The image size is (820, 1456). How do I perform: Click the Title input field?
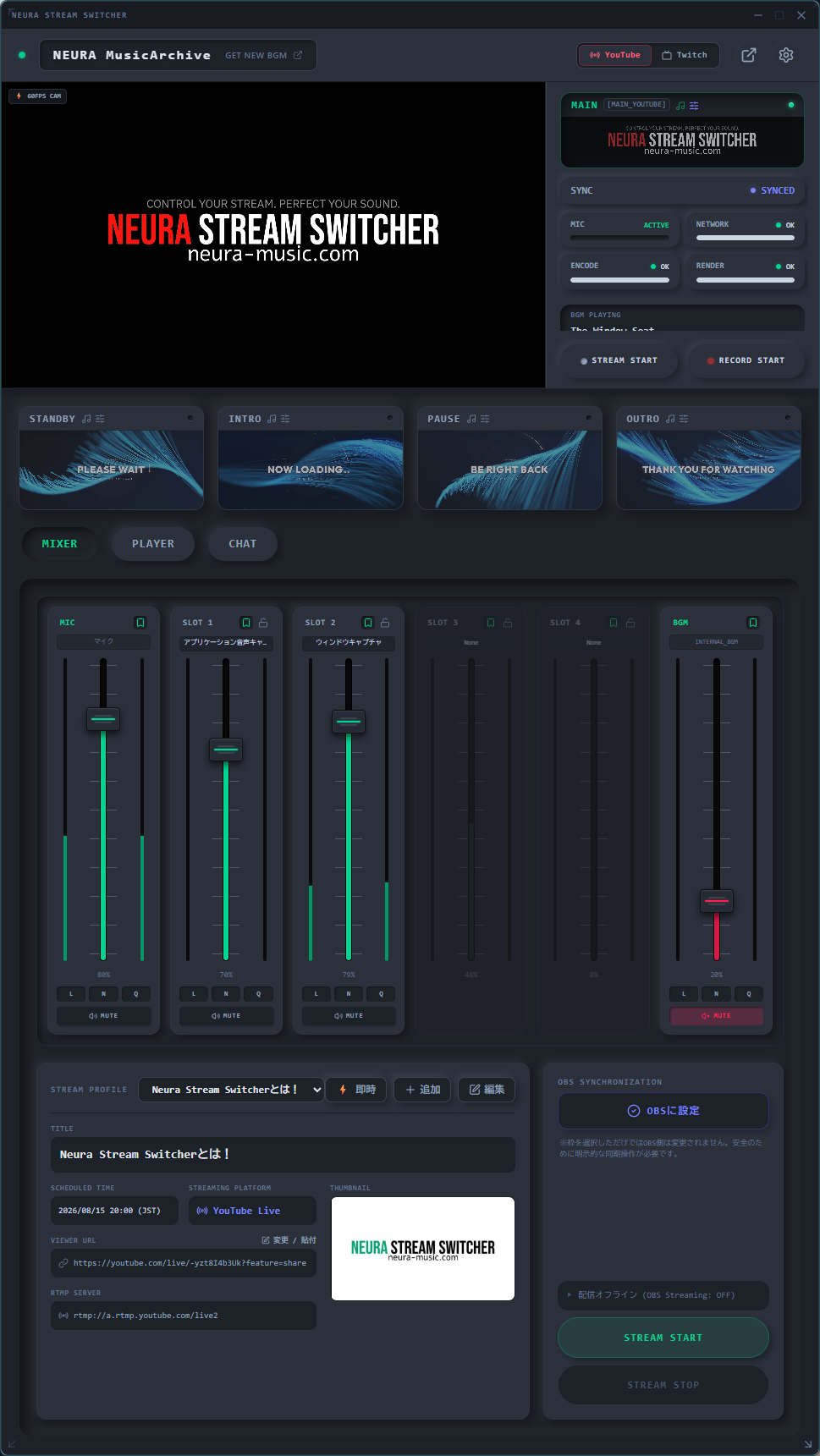[283, 1155]
